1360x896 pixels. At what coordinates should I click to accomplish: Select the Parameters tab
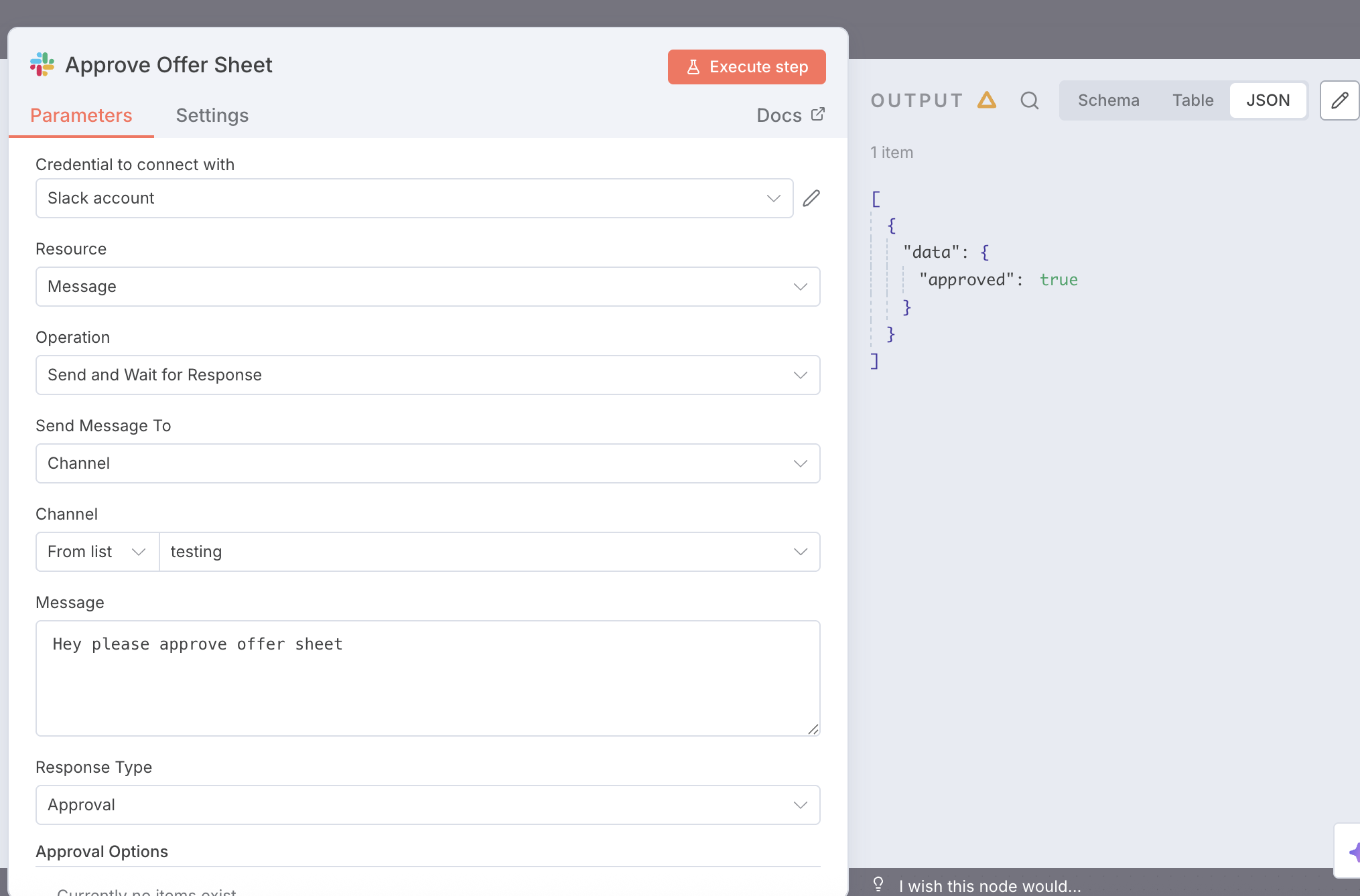click(x=81, y=115)
